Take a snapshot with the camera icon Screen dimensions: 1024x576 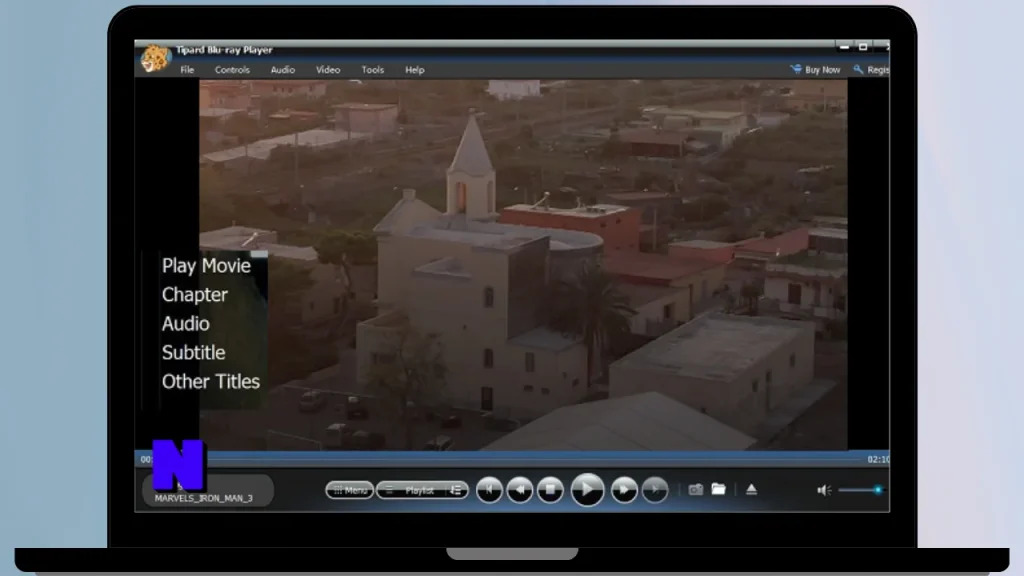[x=696, y=489]
